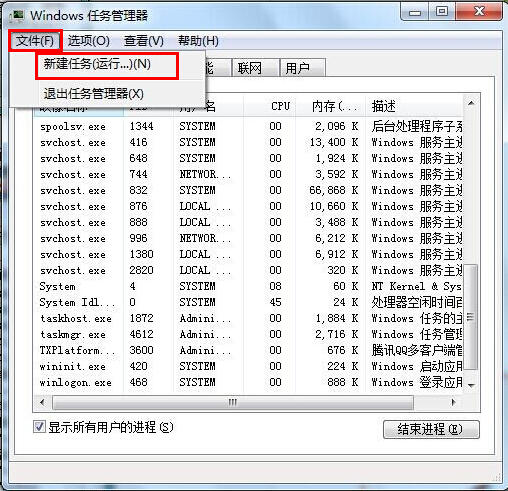Select svchost.exe with PID 648
Screen dimensions: 508x491
tap(248, 158)
